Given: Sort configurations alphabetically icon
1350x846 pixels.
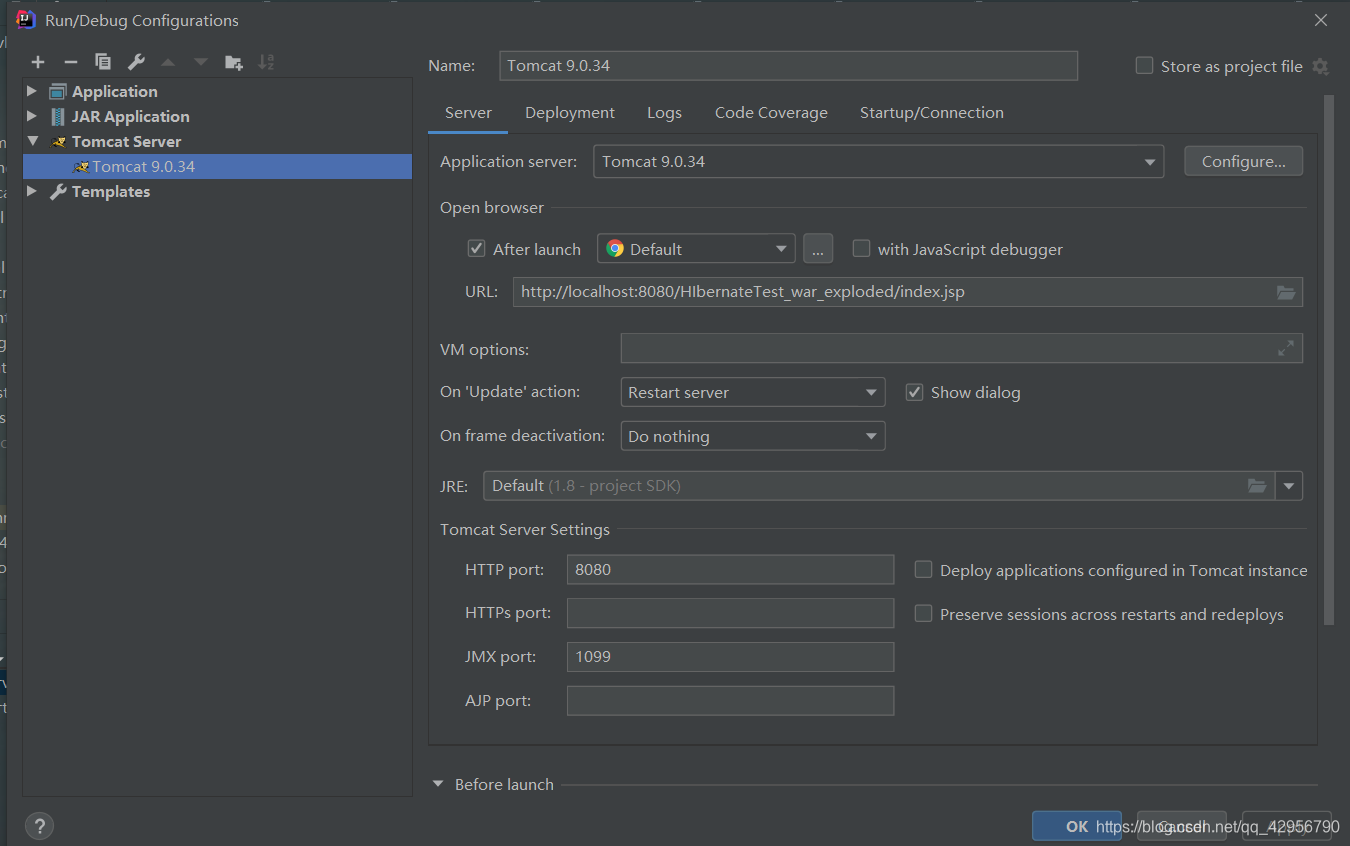Looking at the screenshot, I should [x=266, y=62].
